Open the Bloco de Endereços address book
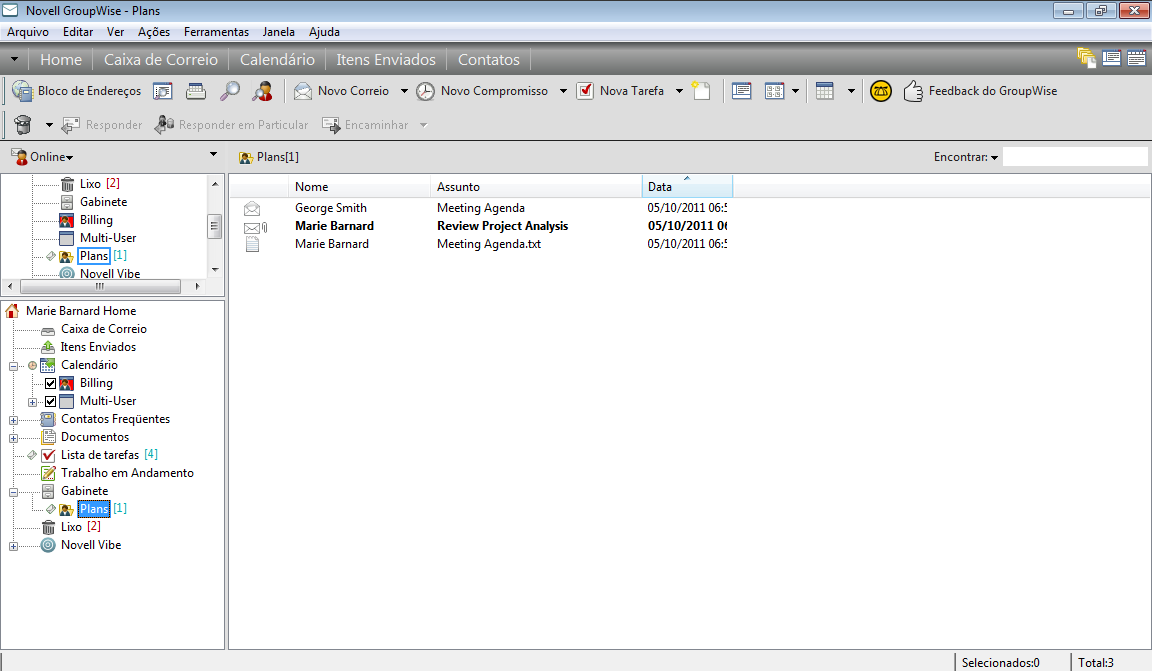Viewport: 1152px width, 671px height. (76, 91)
